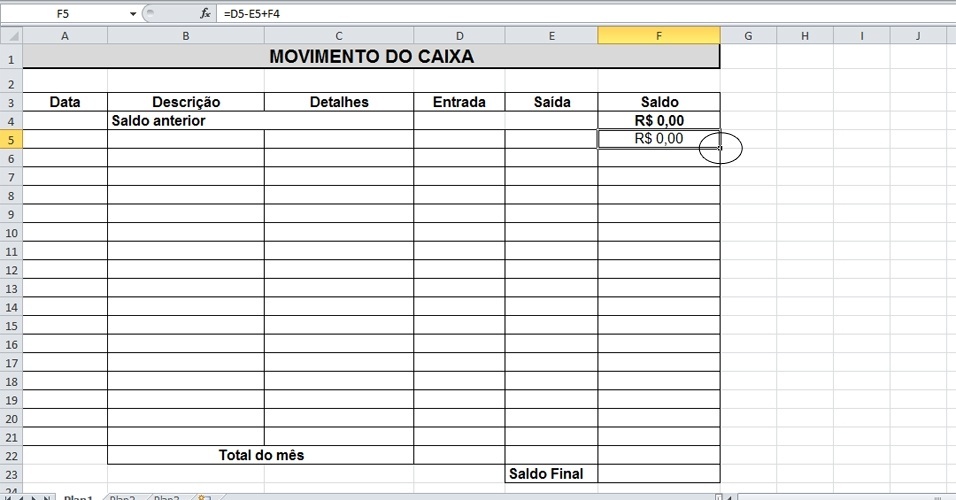The image size is (956, 500).
Task: Select column F header
Action: click(x=658, y=36)
